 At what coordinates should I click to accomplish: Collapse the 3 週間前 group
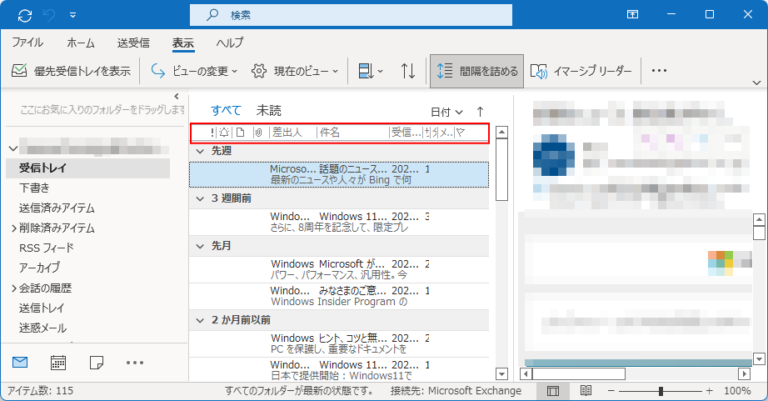click(200, 199)
